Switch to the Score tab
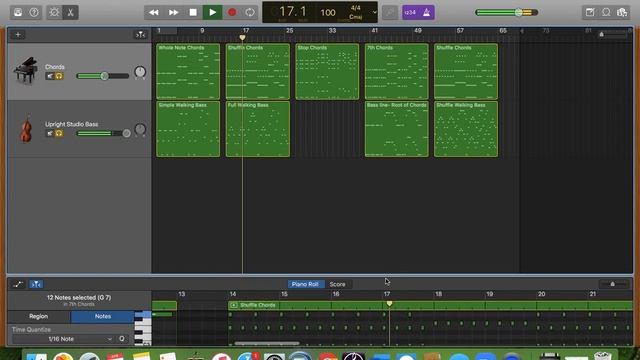The image size is (640, 360). 338,284
